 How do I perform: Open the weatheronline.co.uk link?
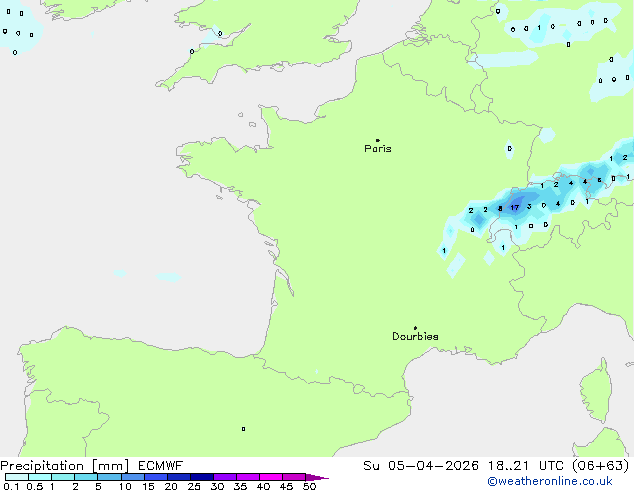[x=550, y=481]
